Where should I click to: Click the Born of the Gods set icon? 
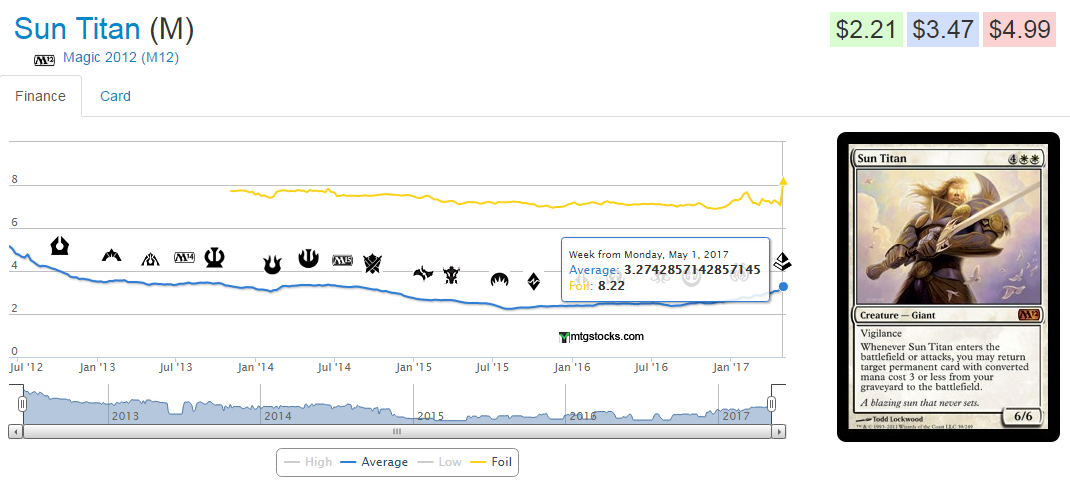tap(272, 265)
